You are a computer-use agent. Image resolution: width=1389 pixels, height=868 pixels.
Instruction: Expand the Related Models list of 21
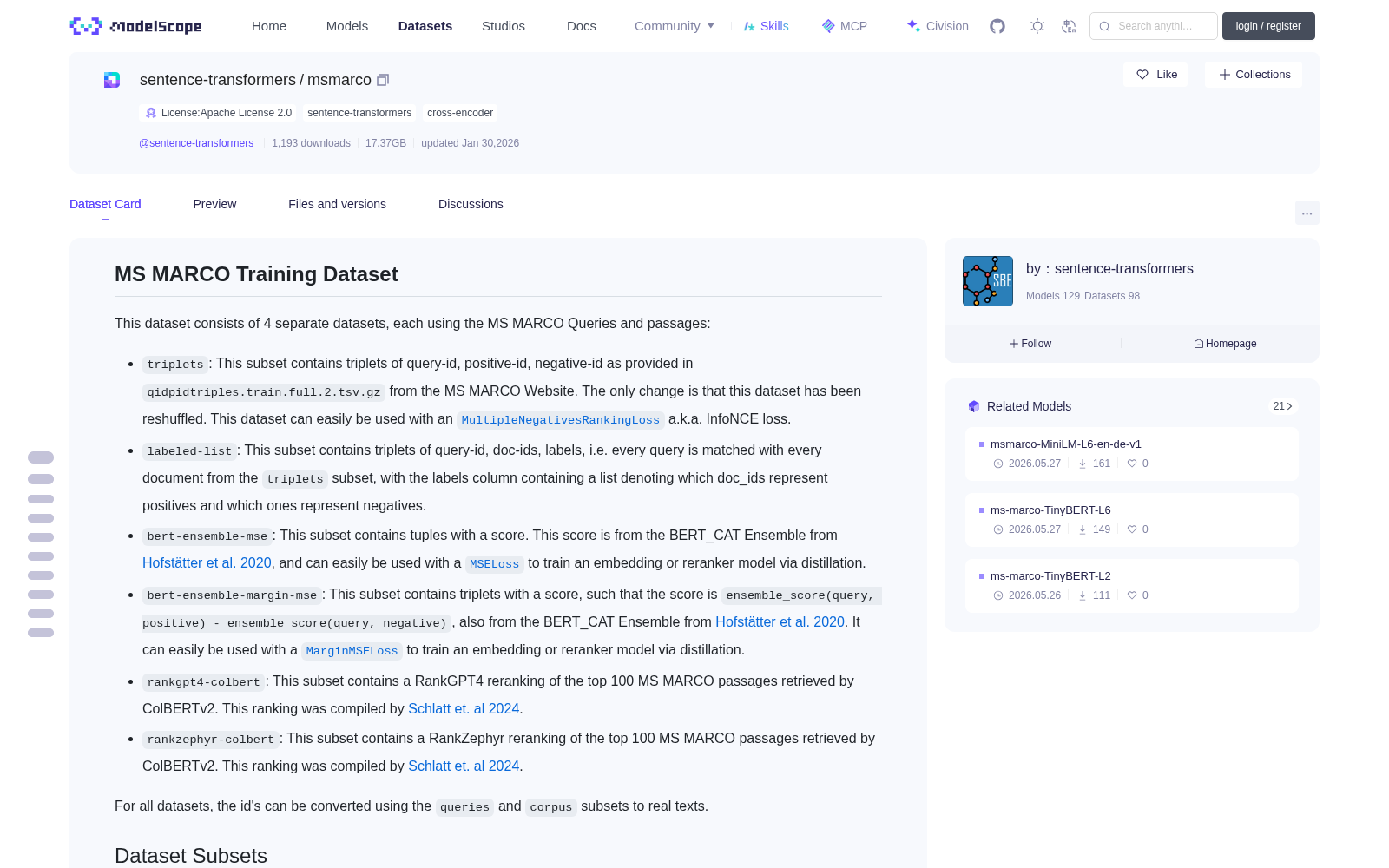[1283, 406]
